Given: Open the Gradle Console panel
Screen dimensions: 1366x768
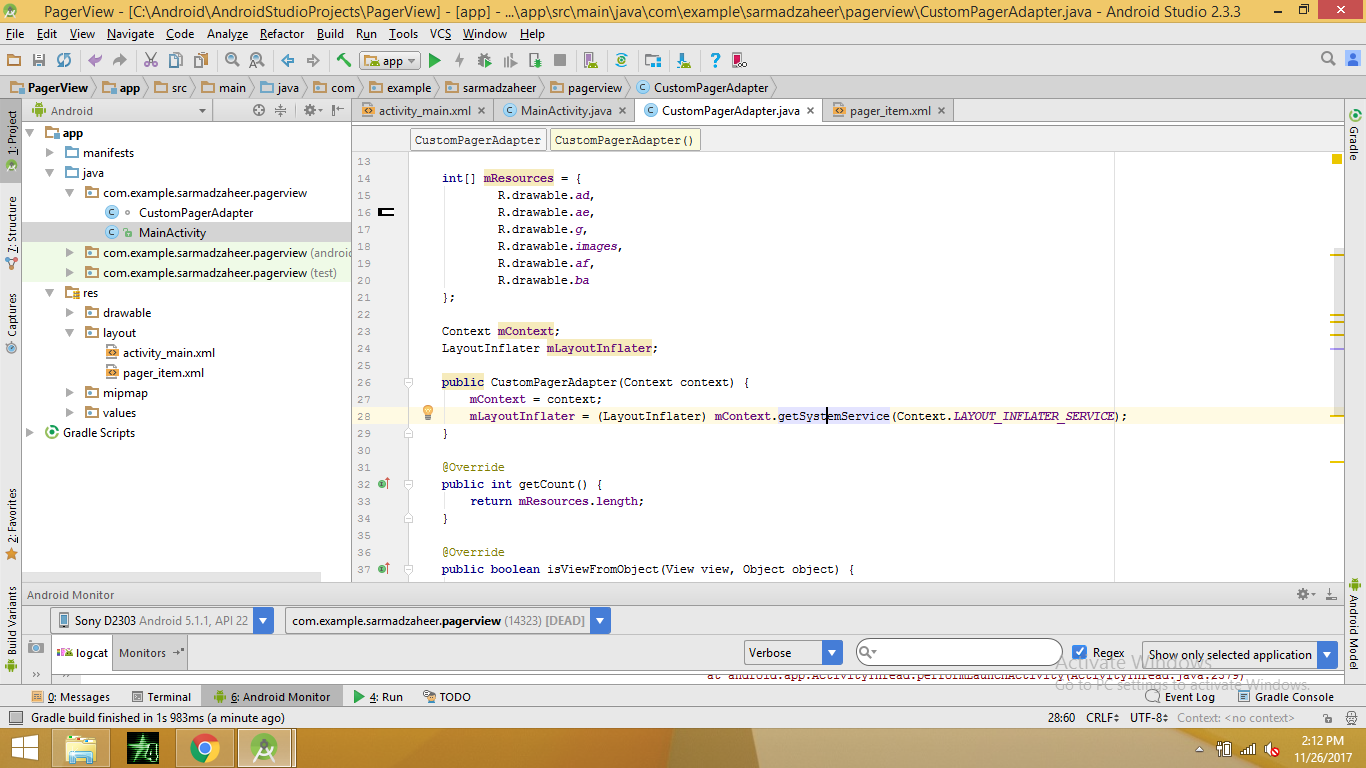Looking at the screenshot, I should pos(1284,697).
